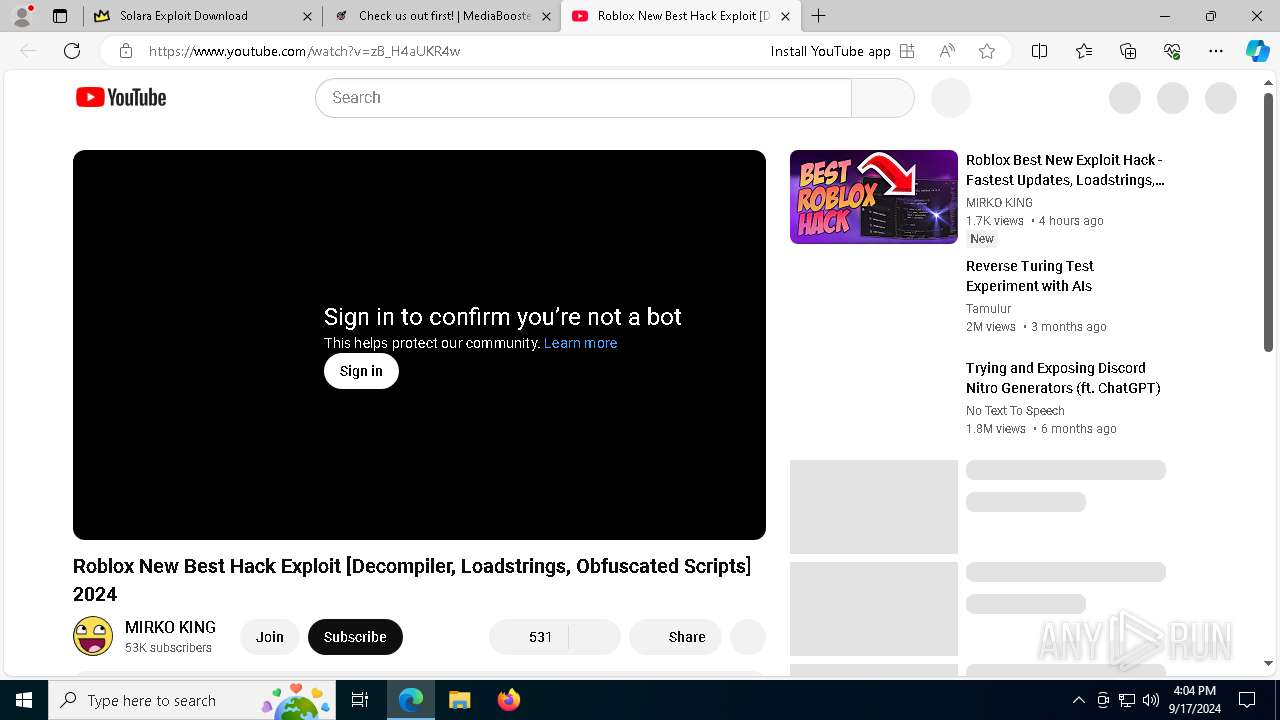Refresh the page with the reload icon
This screenshot has height=720, width=1280.
click(x=72, y=51)
